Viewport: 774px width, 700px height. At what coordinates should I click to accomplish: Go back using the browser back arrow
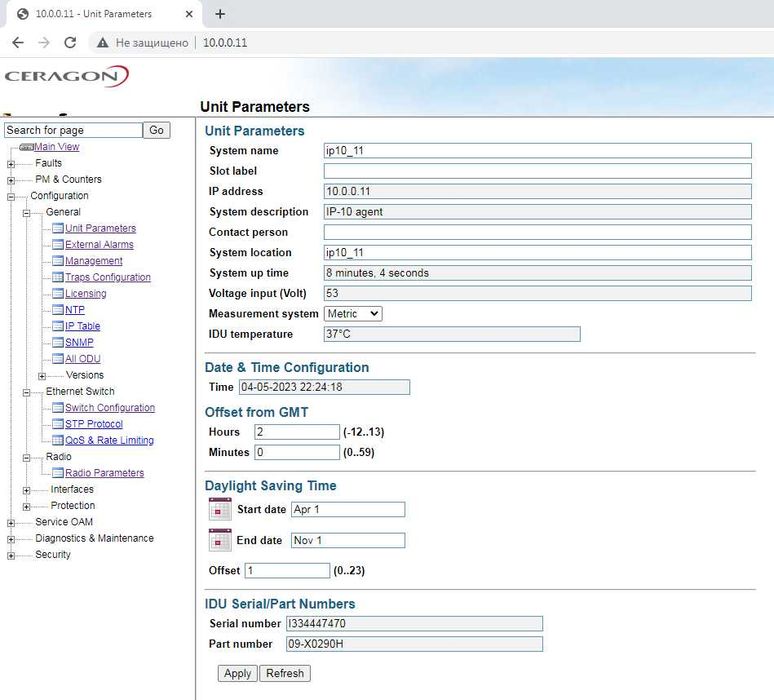[18, 42]
